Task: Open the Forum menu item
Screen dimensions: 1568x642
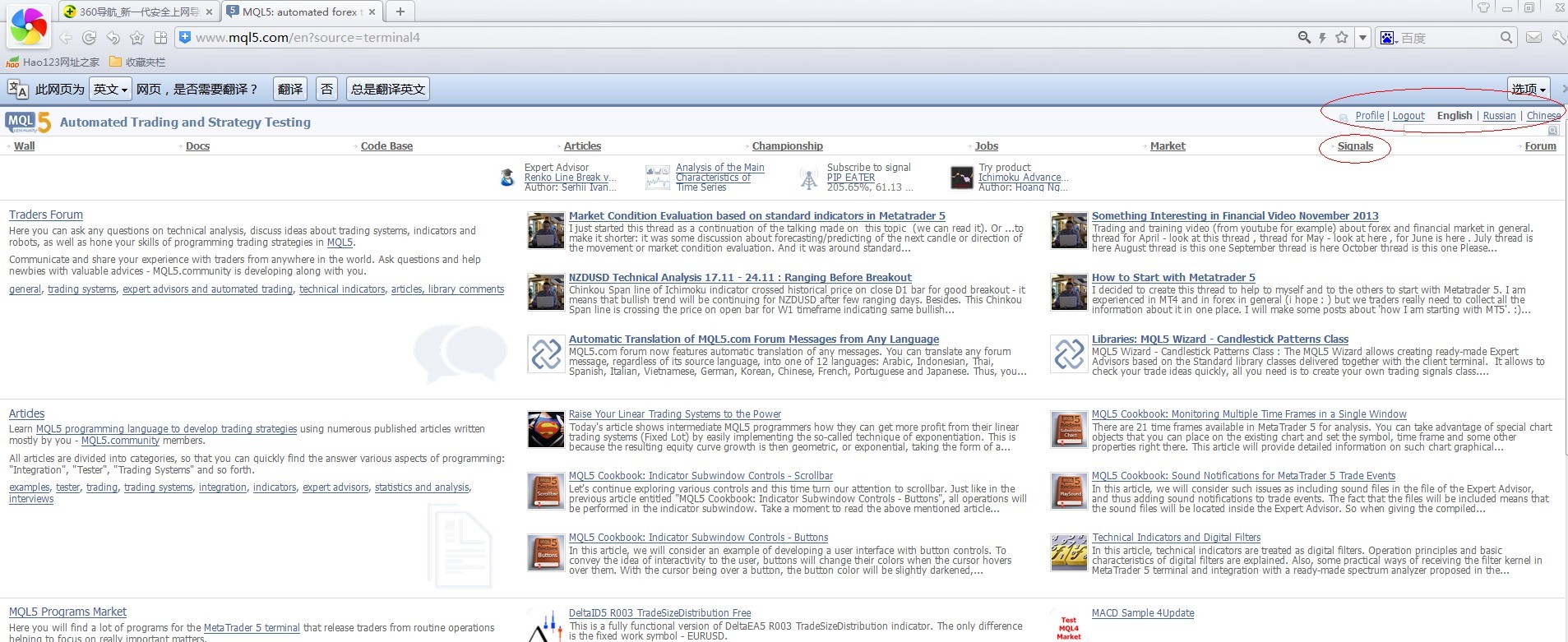Action: coord(1540,146)
